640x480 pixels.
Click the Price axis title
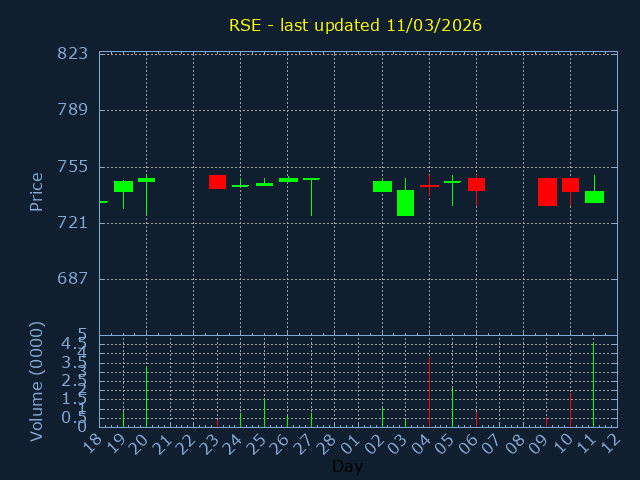(x=36, y=192)
